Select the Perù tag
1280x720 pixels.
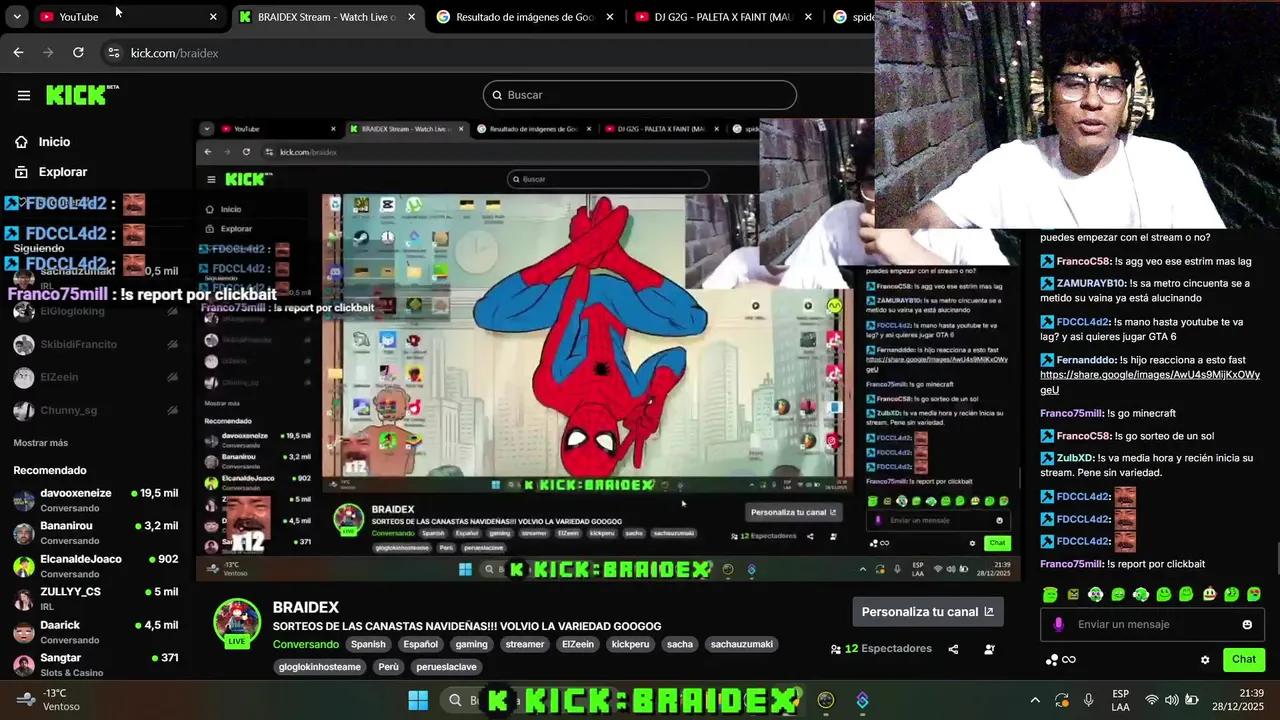pyautogui.click(x=388, y=667)
